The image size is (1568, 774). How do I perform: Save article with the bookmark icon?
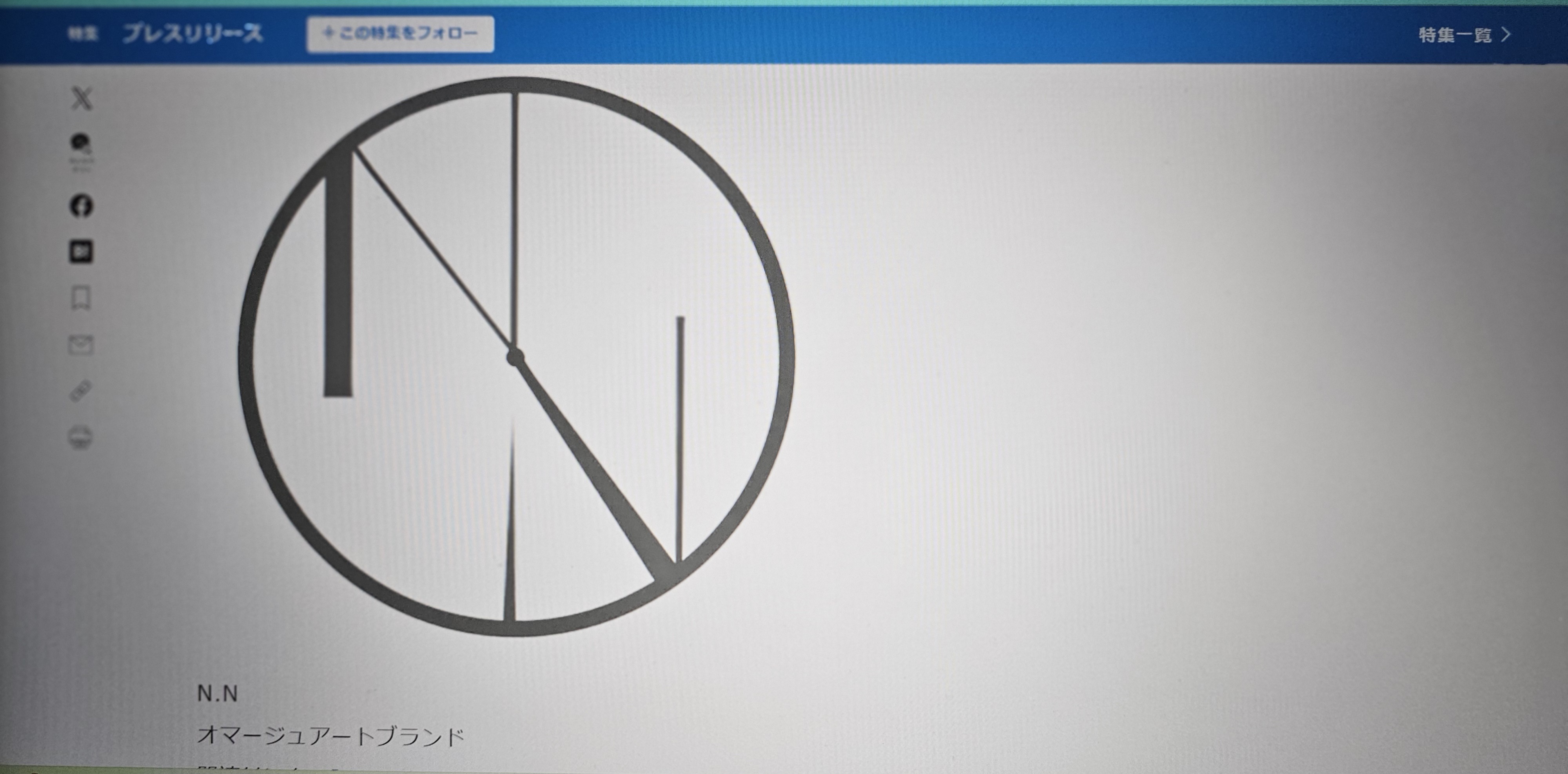point(81,298)
